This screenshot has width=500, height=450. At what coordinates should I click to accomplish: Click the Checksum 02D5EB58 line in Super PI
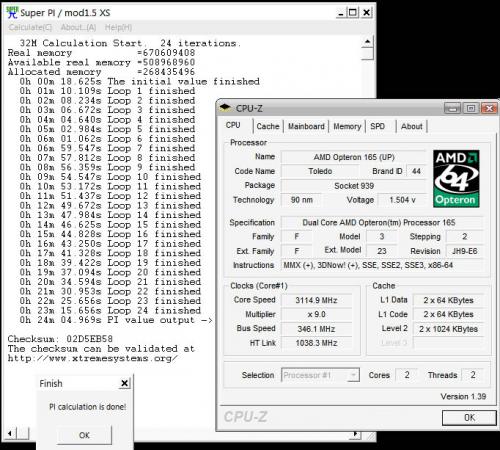pos(60,339)
